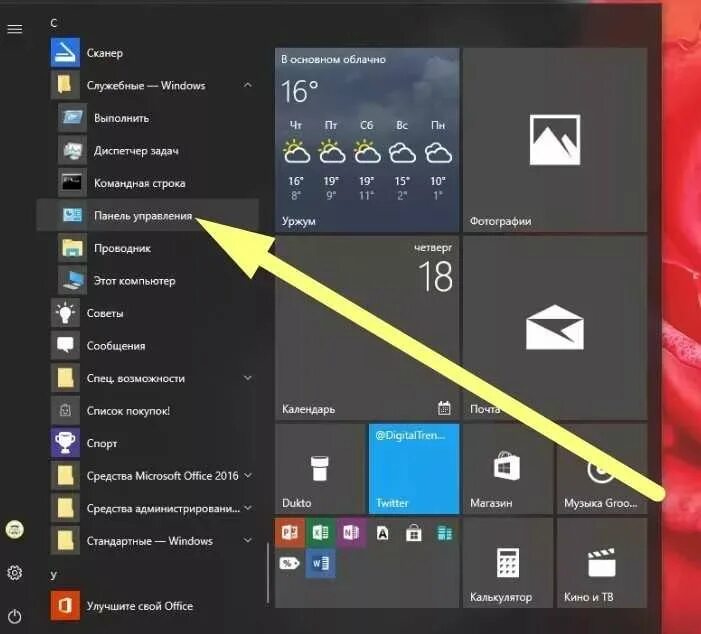
Task: Open the Музыка Groove tile
Action: click(602, 469)
